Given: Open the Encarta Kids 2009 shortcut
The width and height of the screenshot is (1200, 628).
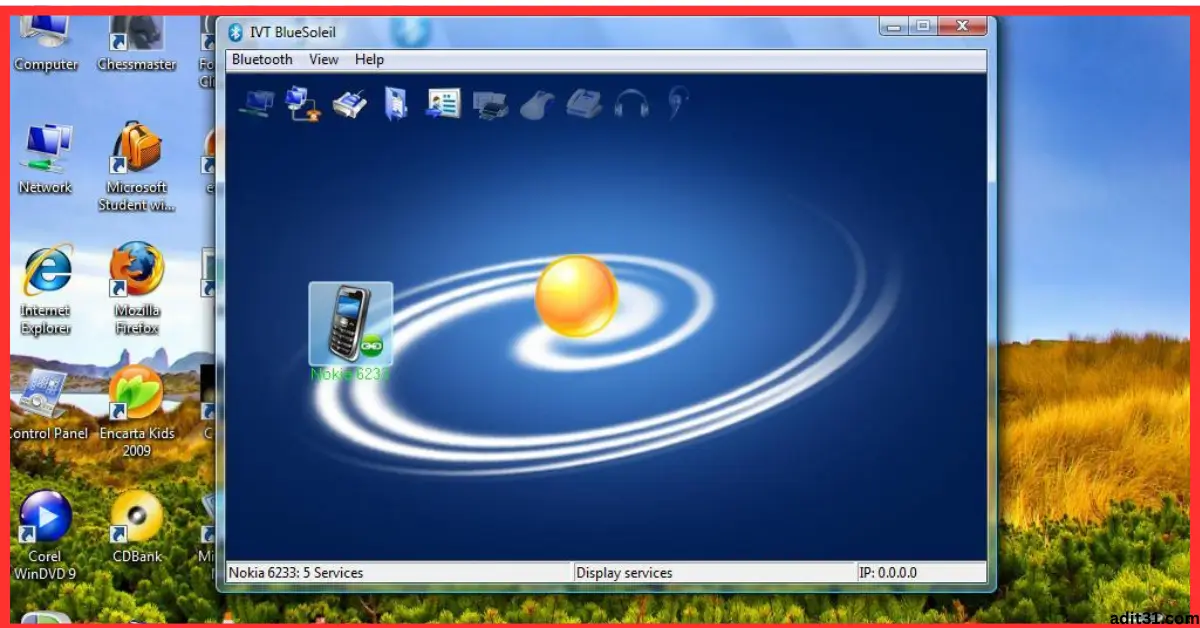Looking at the screenshot, I should coord(137,411).
